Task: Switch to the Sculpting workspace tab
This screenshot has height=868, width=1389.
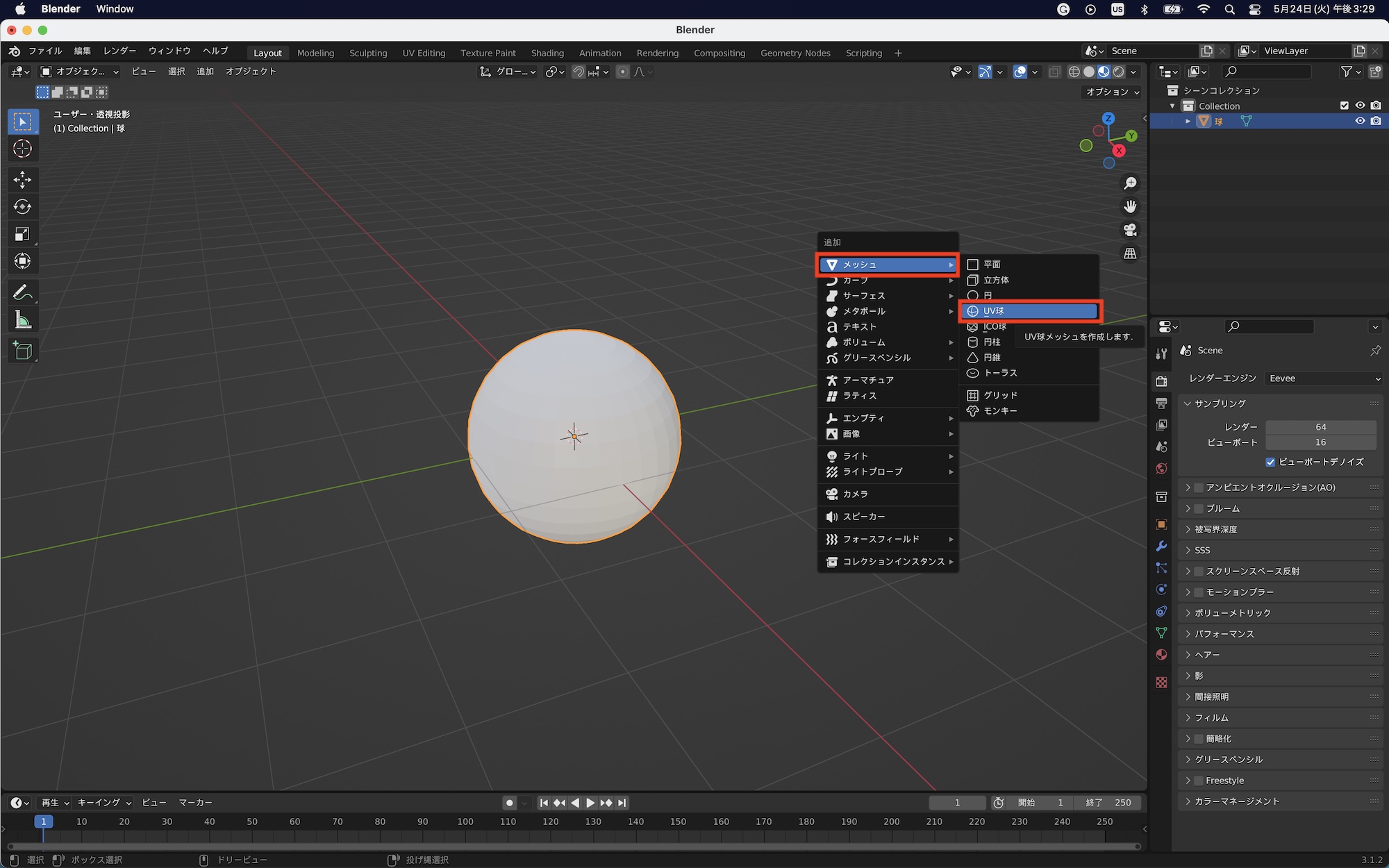Action: 367,53
